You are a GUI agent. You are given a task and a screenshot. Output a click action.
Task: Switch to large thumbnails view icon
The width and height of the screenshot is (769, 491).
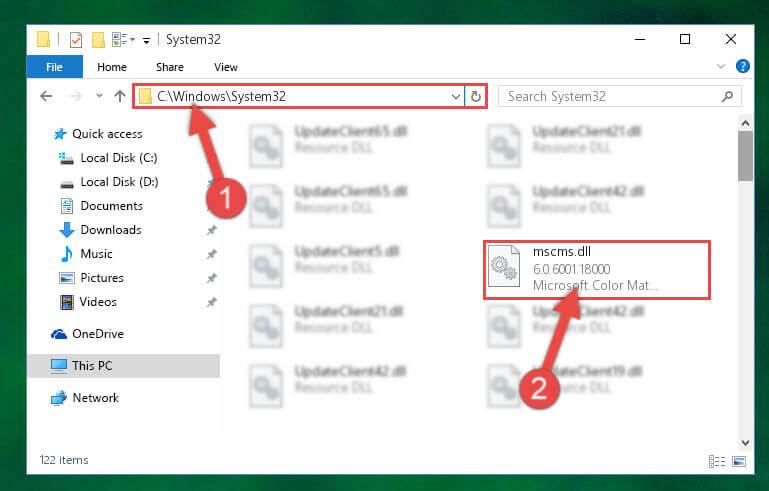[x=739, y=461]
